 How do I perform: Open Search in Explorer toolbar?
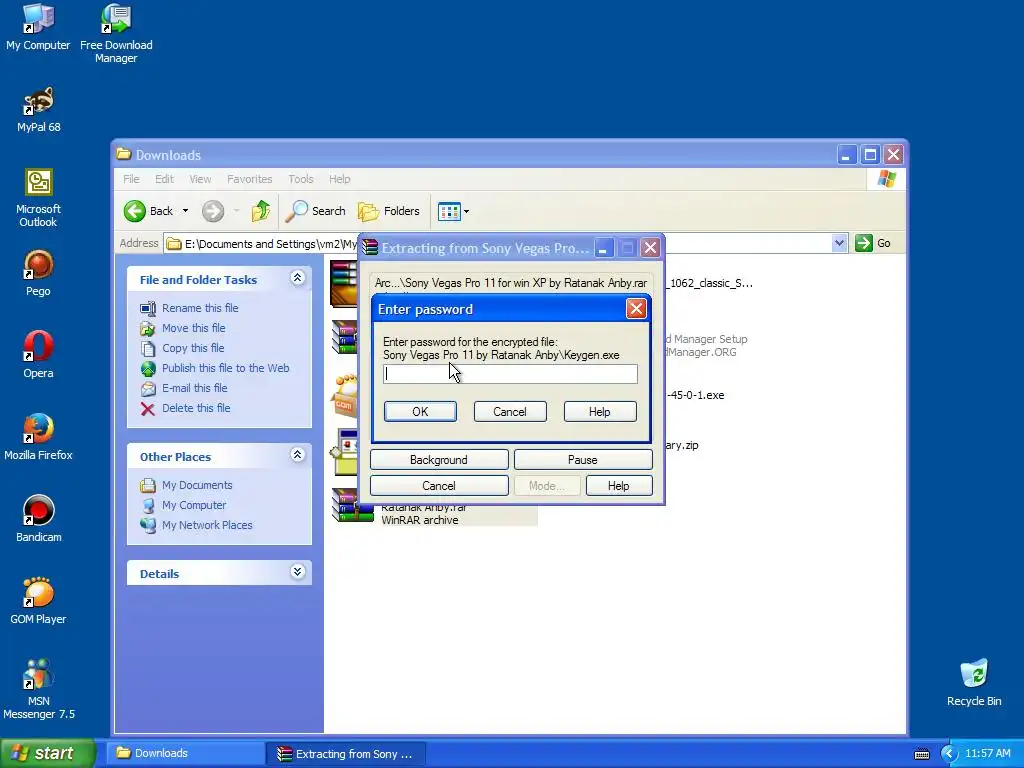(317, 211)
